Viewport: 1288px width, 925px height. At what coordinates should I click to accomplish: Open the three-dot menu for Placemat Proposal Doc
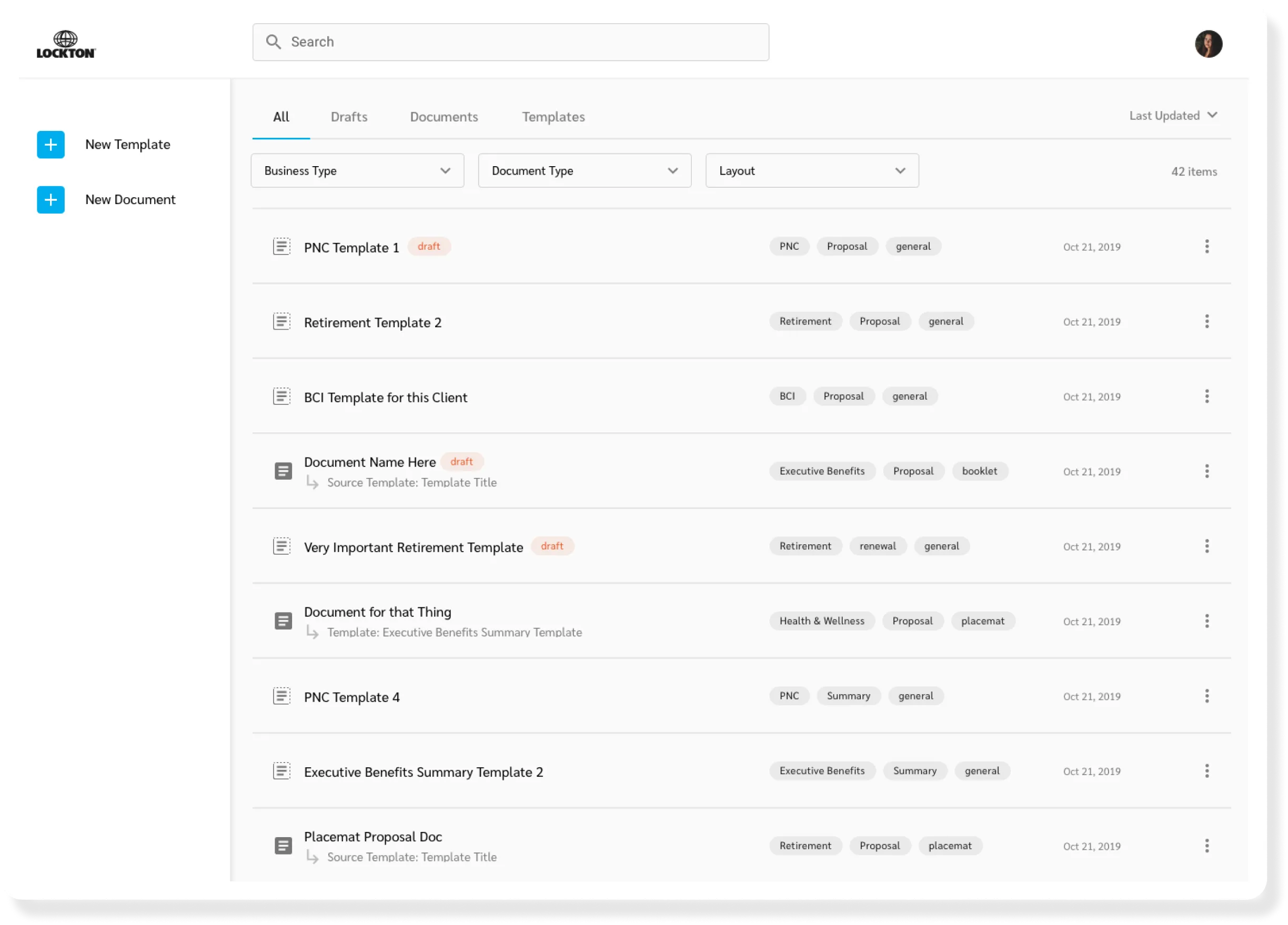(x=1207, y=846)
